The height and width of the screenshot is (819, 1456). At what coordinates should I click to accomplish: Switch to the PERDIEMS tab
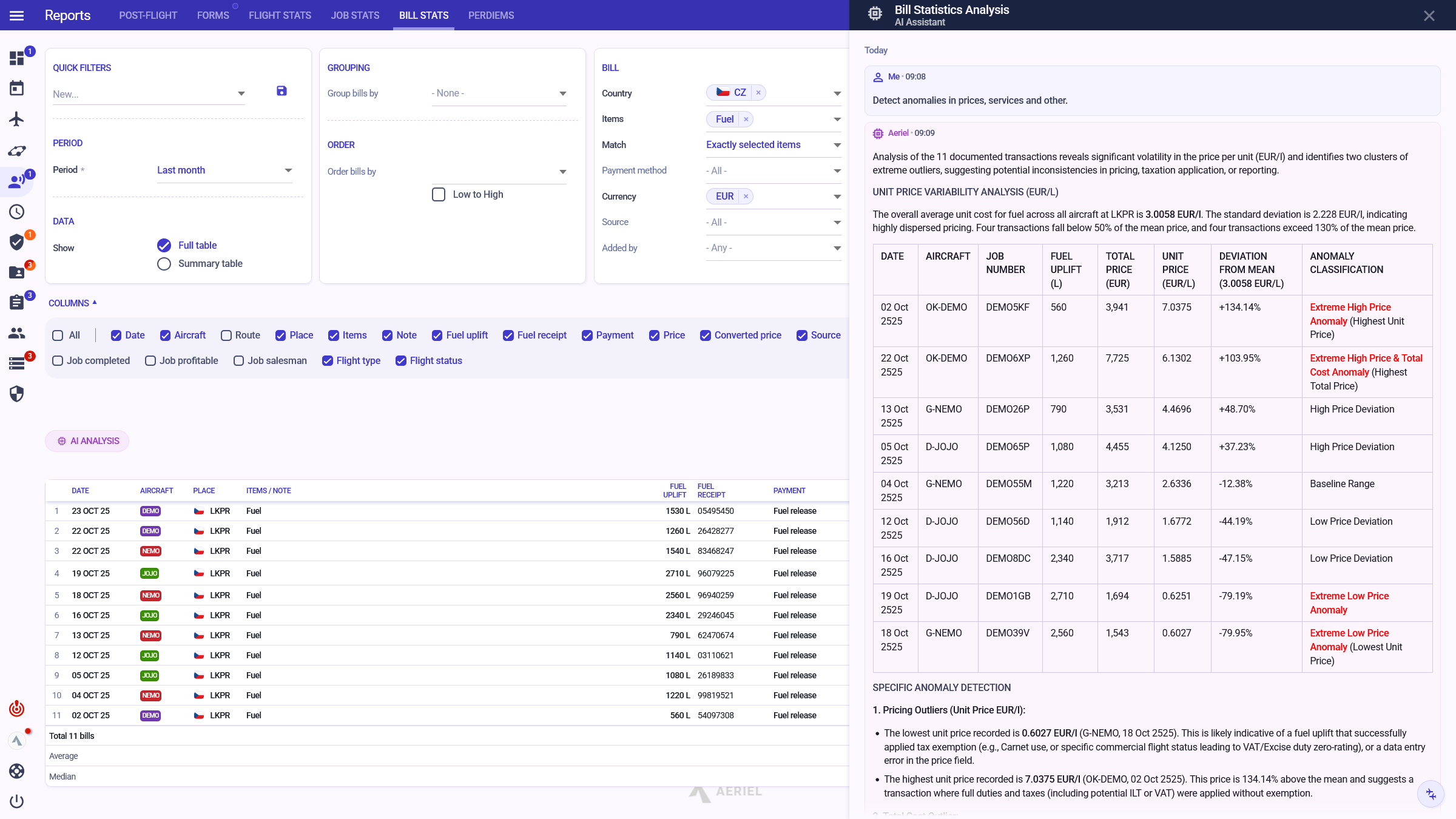[491, 16]
